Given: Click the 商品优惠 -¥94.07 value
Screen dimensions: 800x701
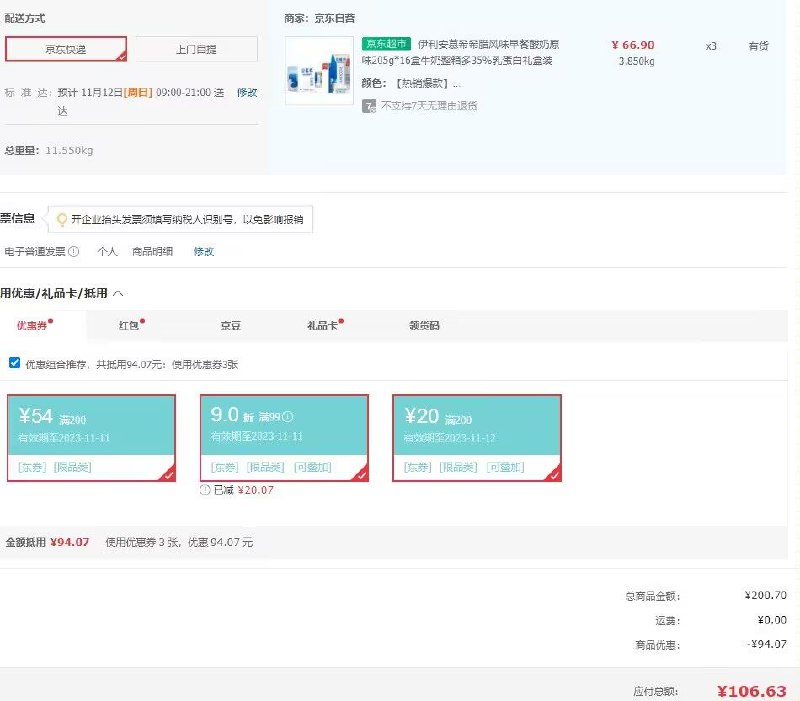Looking at the screenshot, I should tap(767, 644).
